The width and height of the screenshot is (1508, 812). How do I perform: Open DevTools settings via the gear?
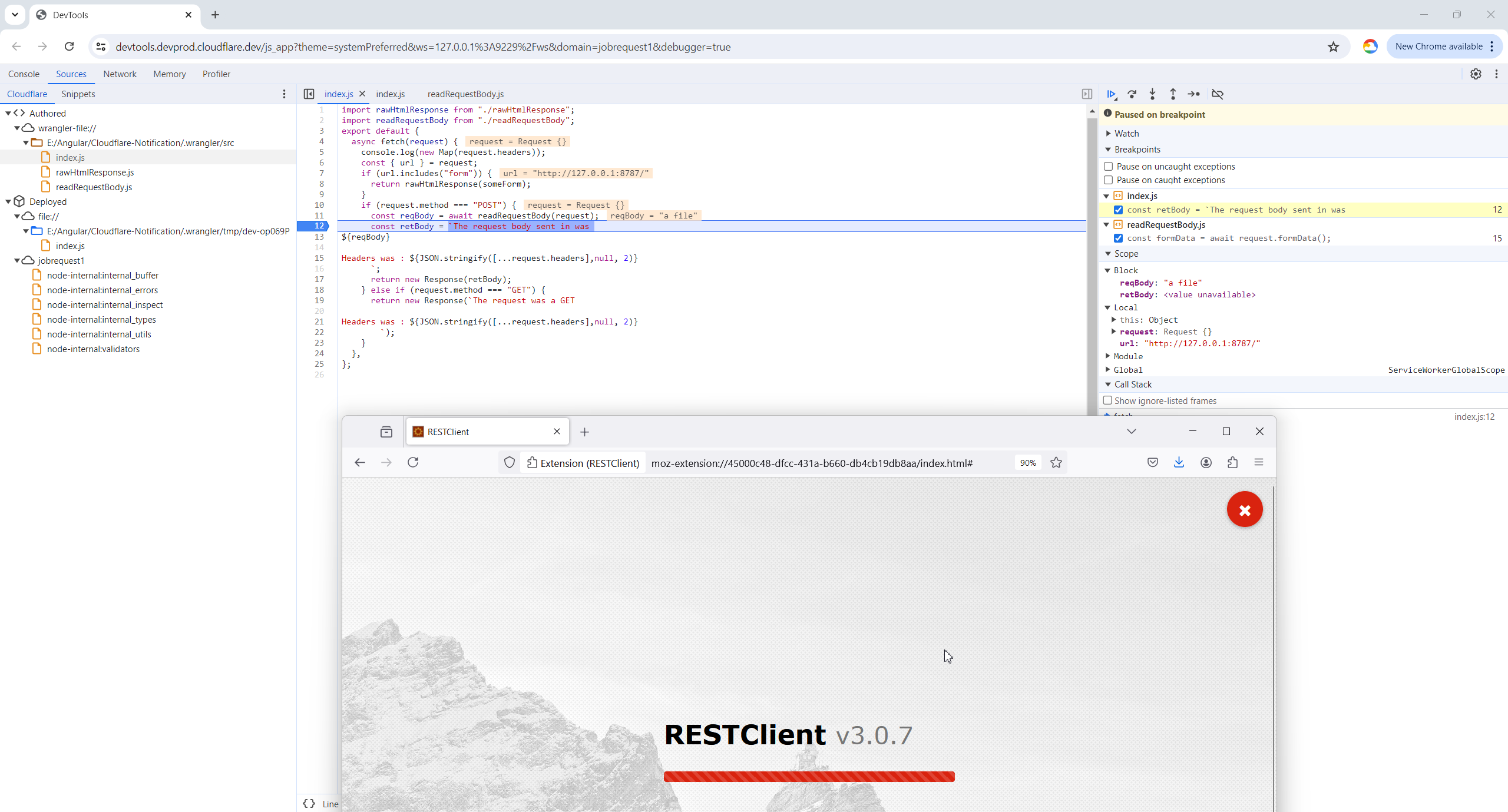pos(1476,74)
